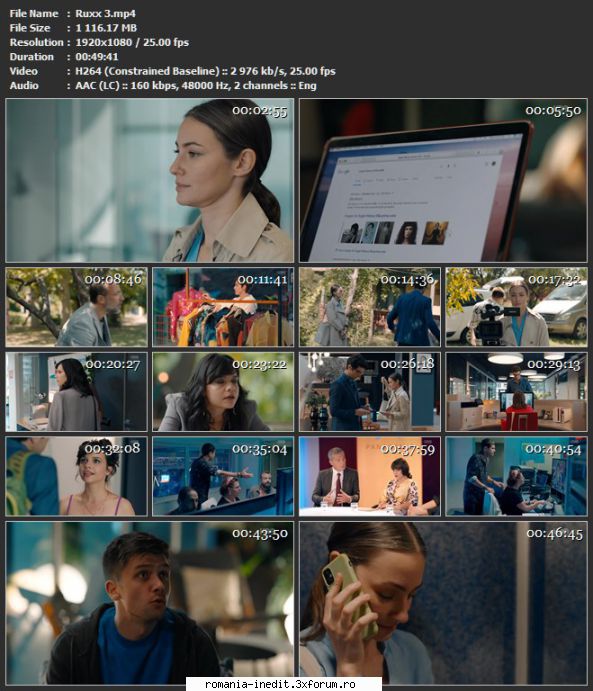Open the frame timestamped 00:08:46
This screenshot has height=691, width=593.
click(x=76, y=307)
